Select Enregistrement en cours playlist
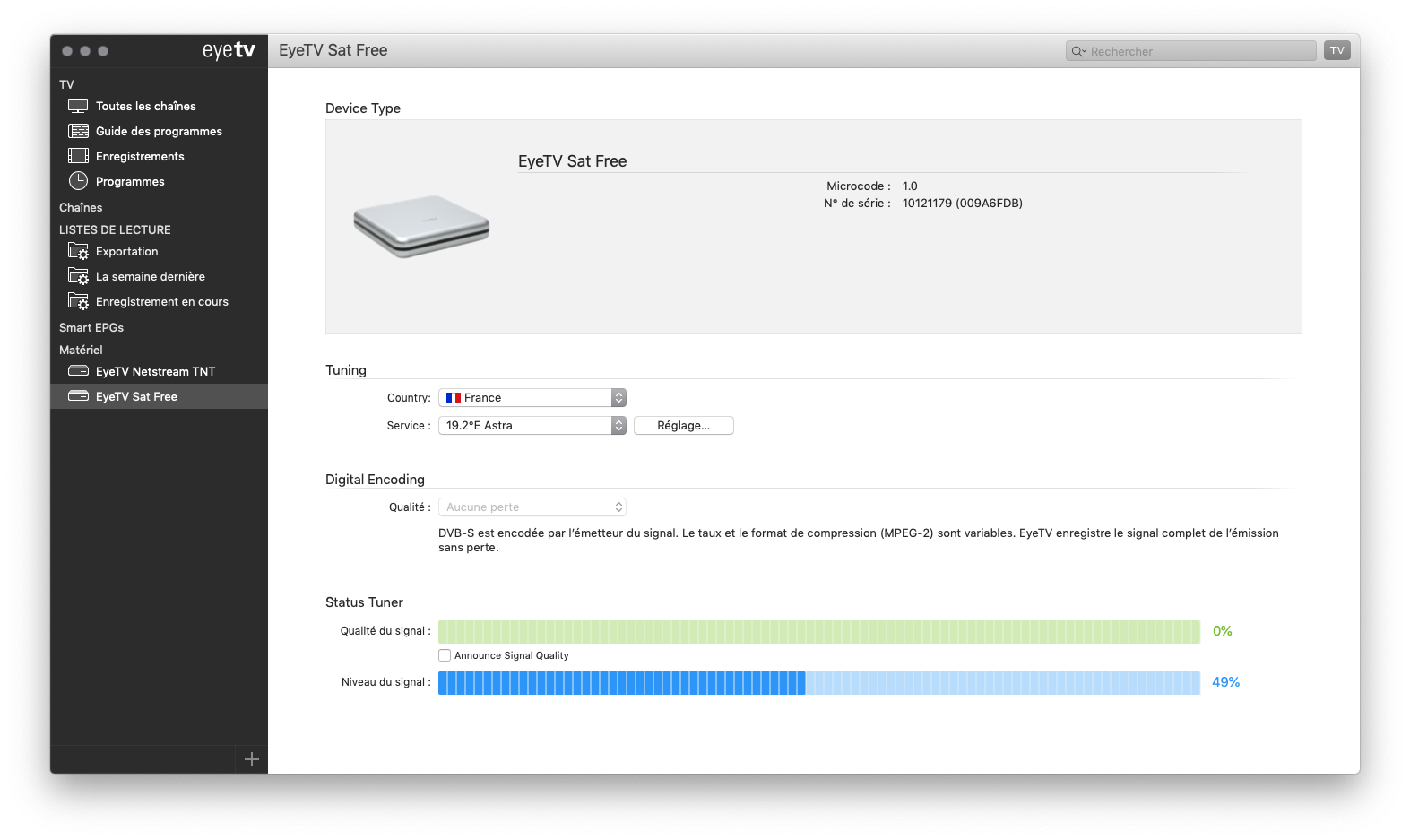1410x840 pixels. coord(159,301)
